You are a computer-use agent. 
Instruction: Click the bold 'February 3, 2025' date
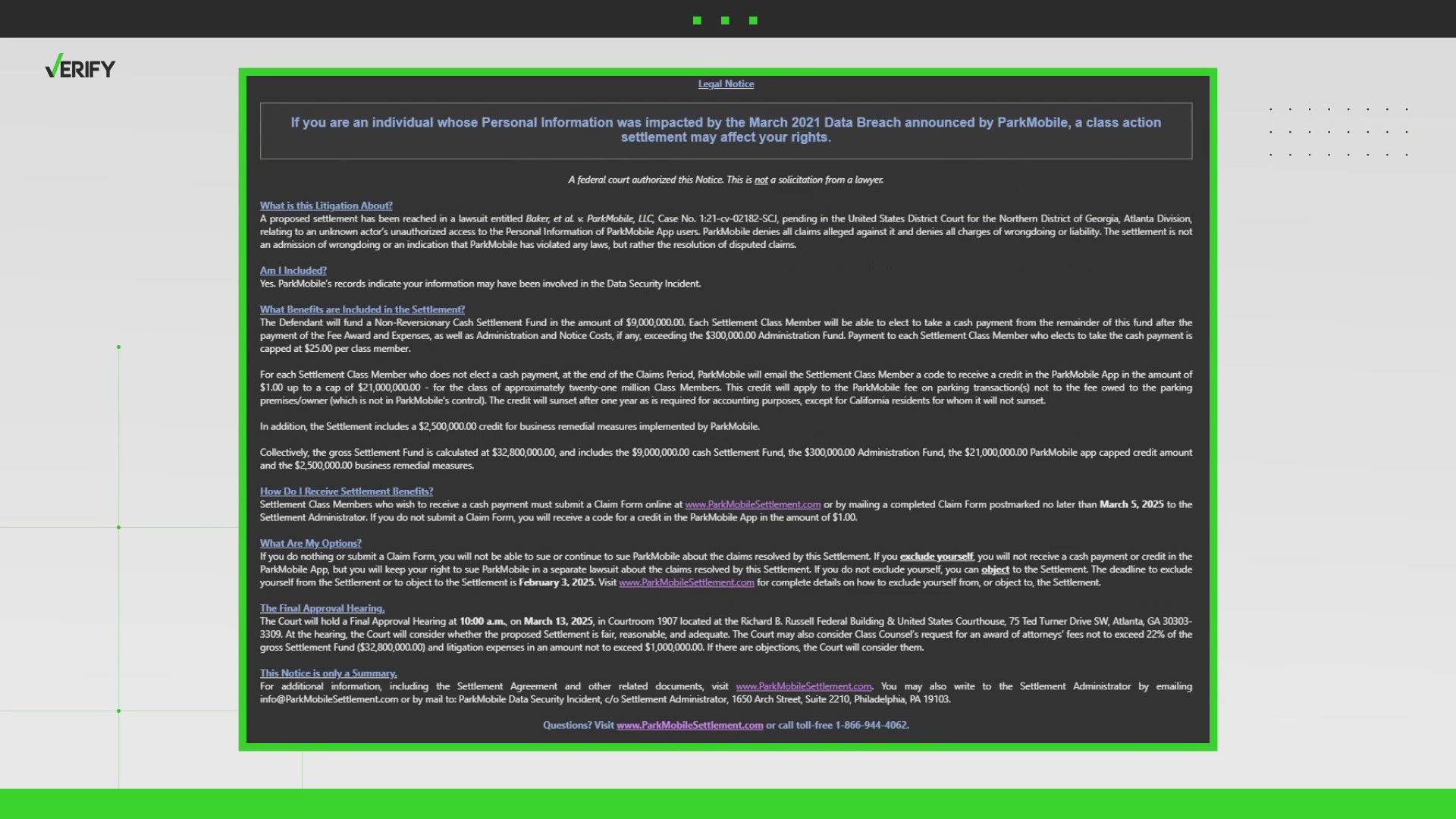557,582
